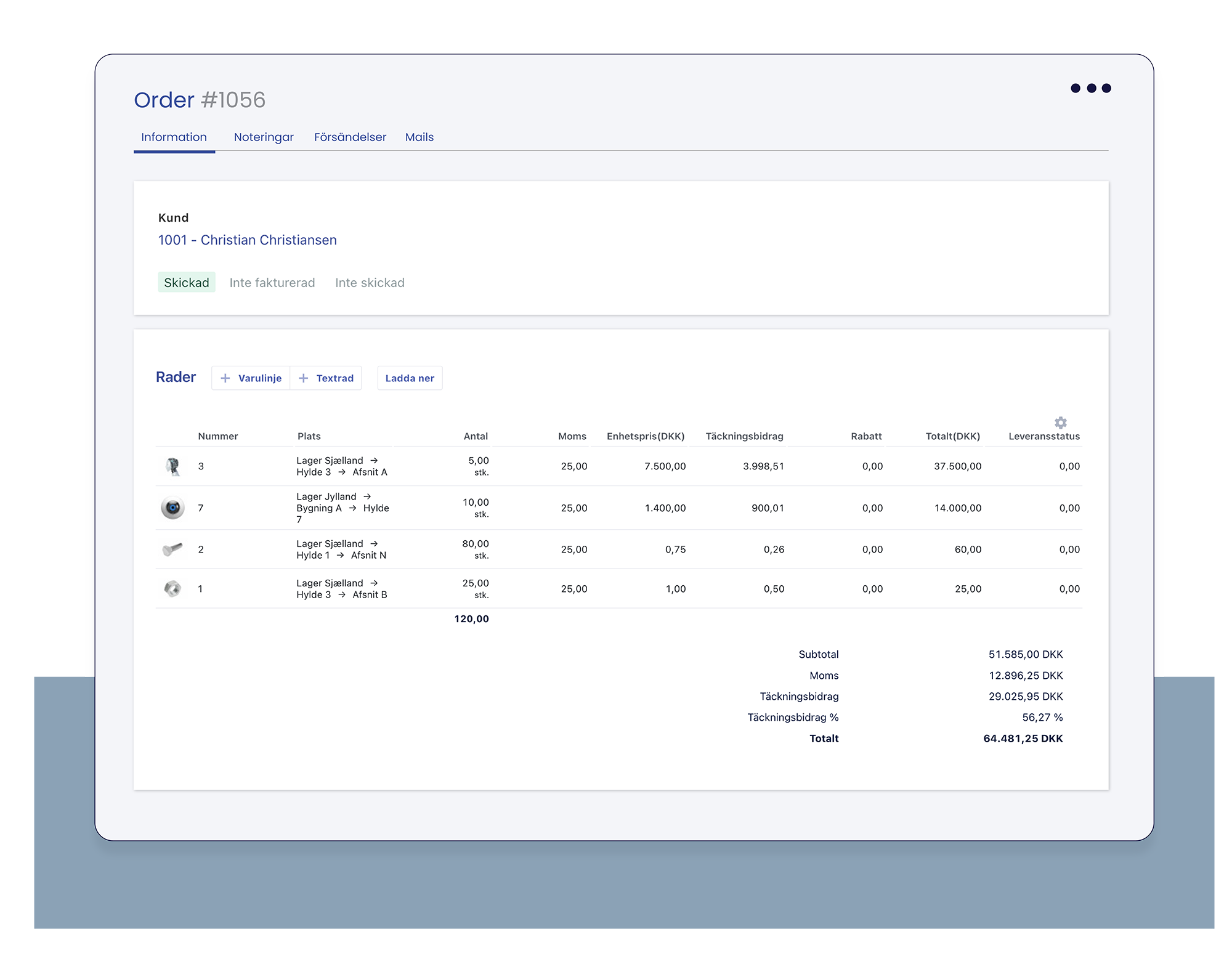This screenshot has width=1232, height=964.
Task: Open the Mails tab
Action: point(419,137)
